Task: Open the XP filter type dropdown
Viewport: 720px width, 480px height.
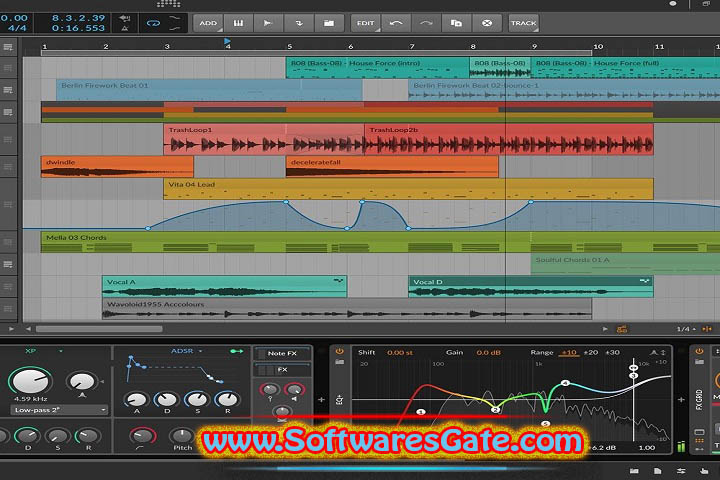Action: click(43, 351)
